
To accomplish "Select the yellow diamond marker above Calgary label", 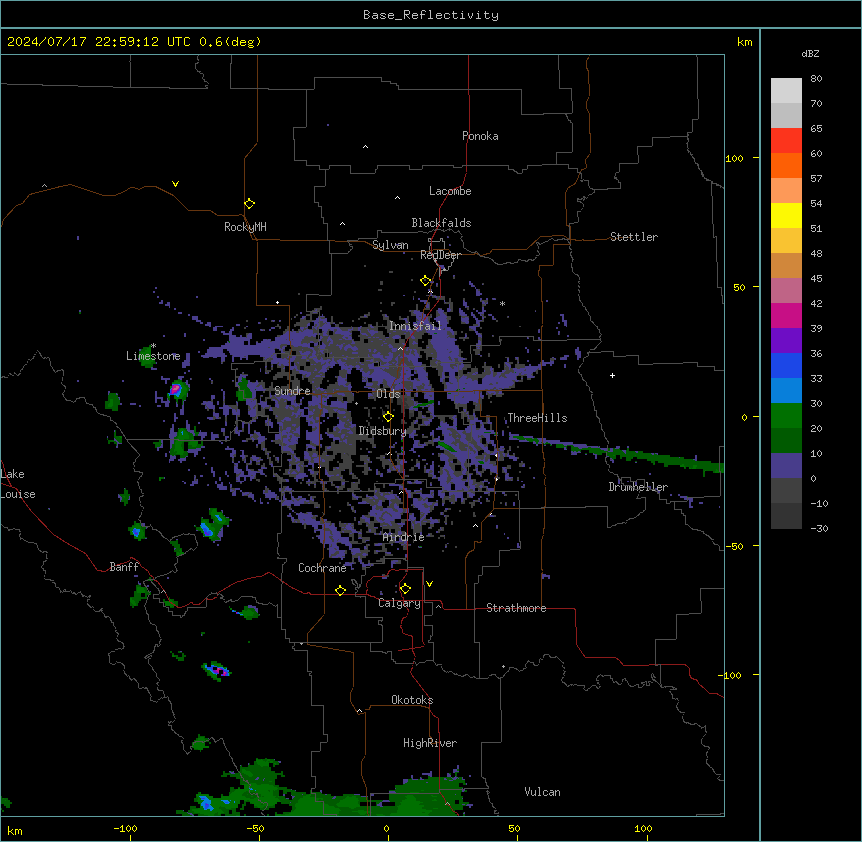I will click(405, 589).
